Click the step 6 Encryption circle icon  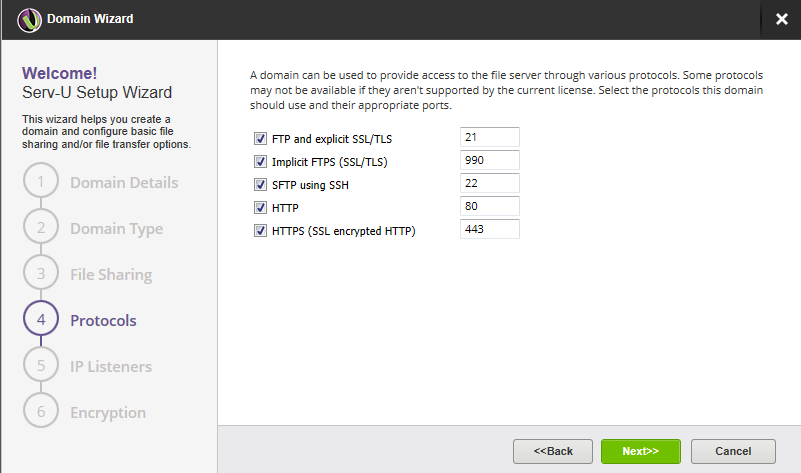point(41,413)
